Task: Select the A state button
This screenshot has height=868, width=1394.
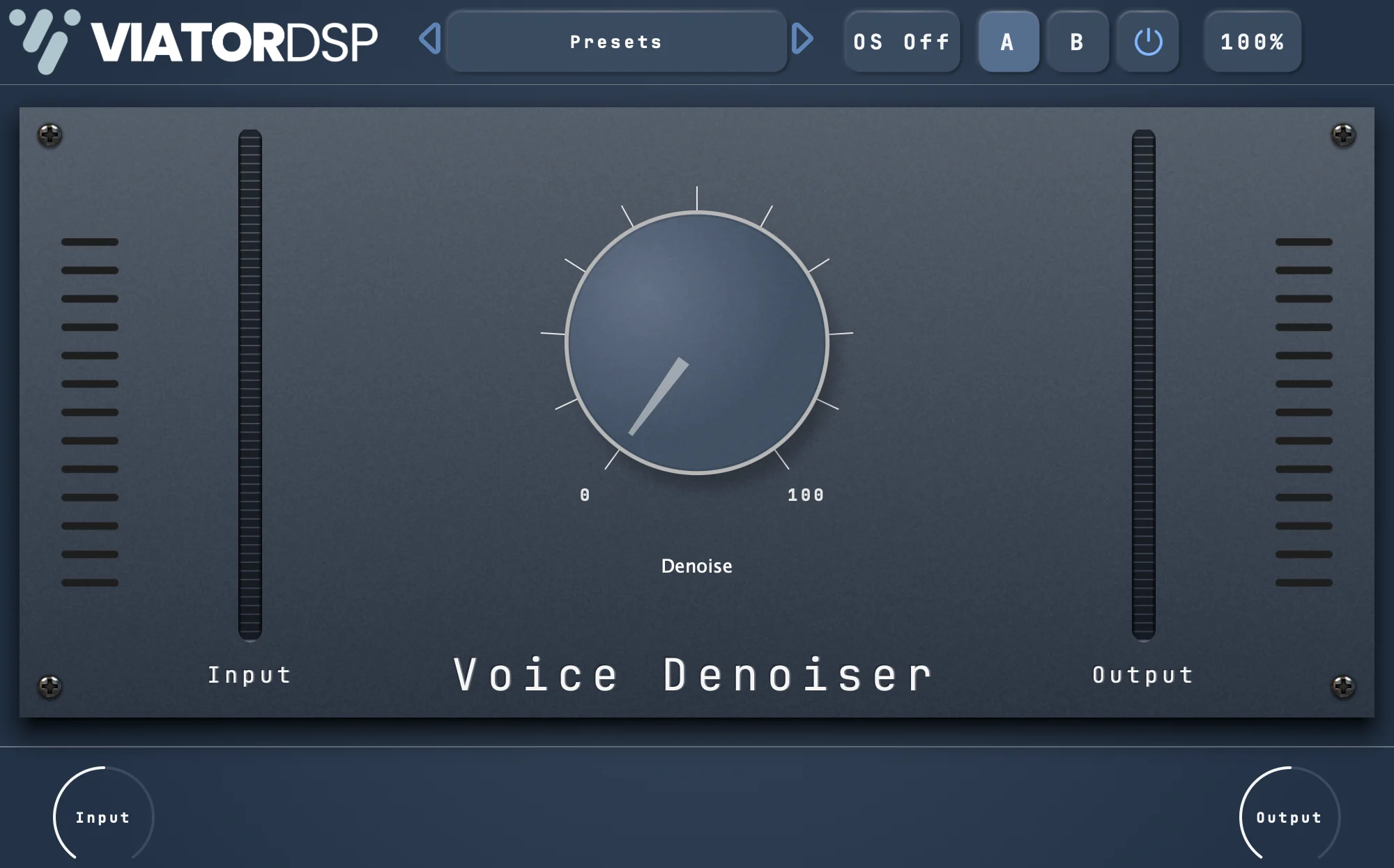Action: [x=1008, y=42]
